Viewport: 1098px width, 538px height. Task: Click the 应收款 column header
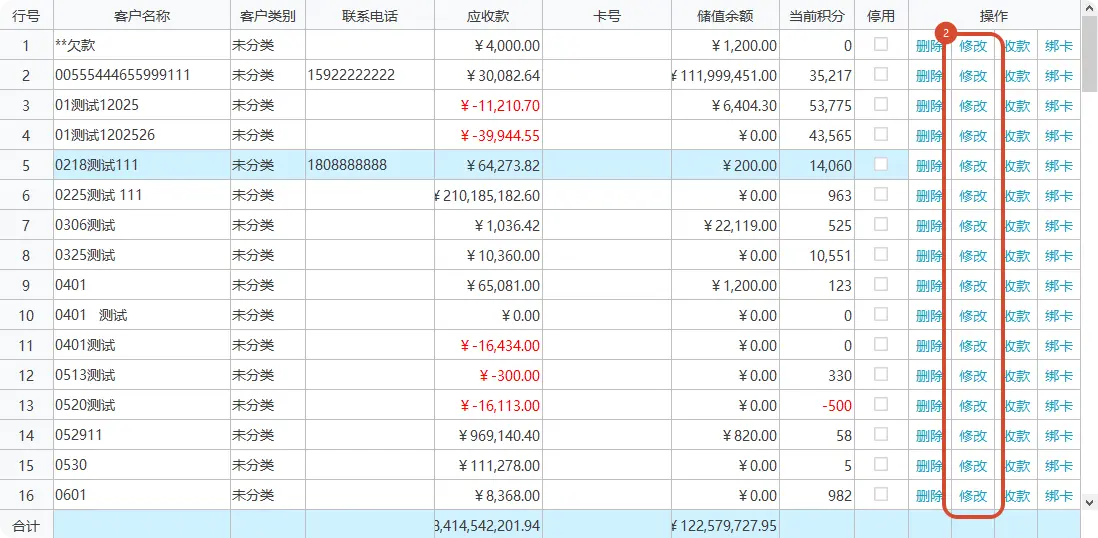click(x=489, y=16)
